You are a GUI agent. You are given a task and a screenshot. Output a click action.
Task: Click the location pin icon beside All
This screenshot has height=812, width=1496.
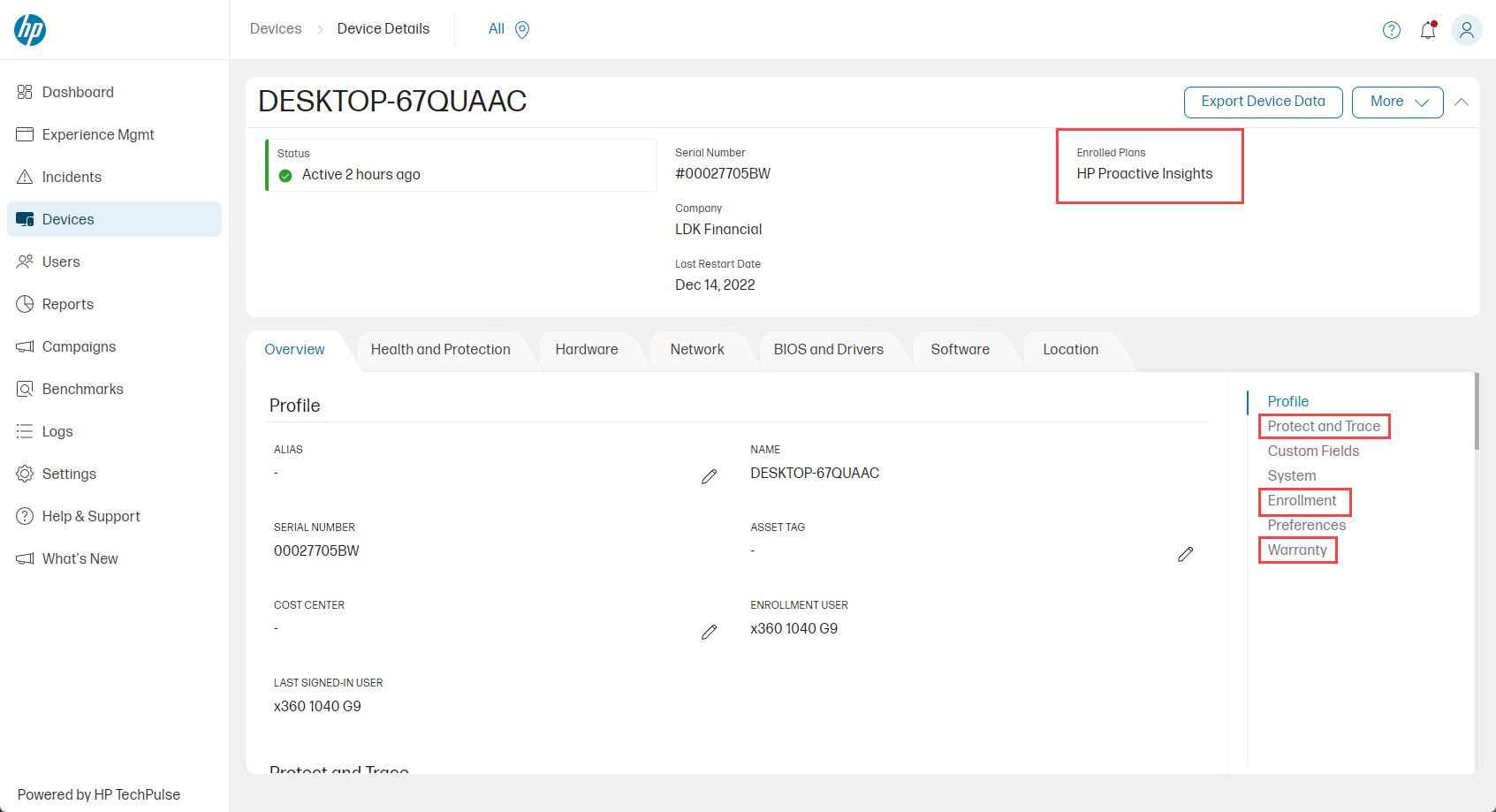[522, 30]
